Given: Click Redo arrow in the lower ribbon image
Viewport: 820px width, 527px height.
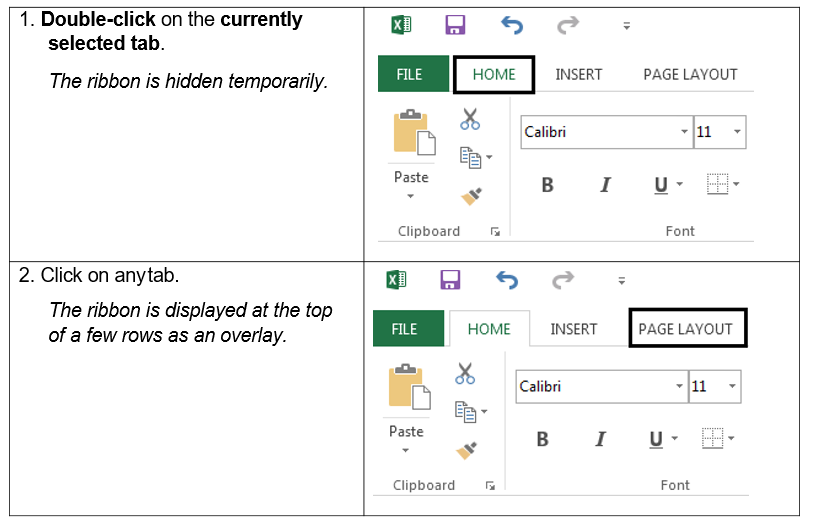Looking at the screenshot, I should [x=564, y=280].
